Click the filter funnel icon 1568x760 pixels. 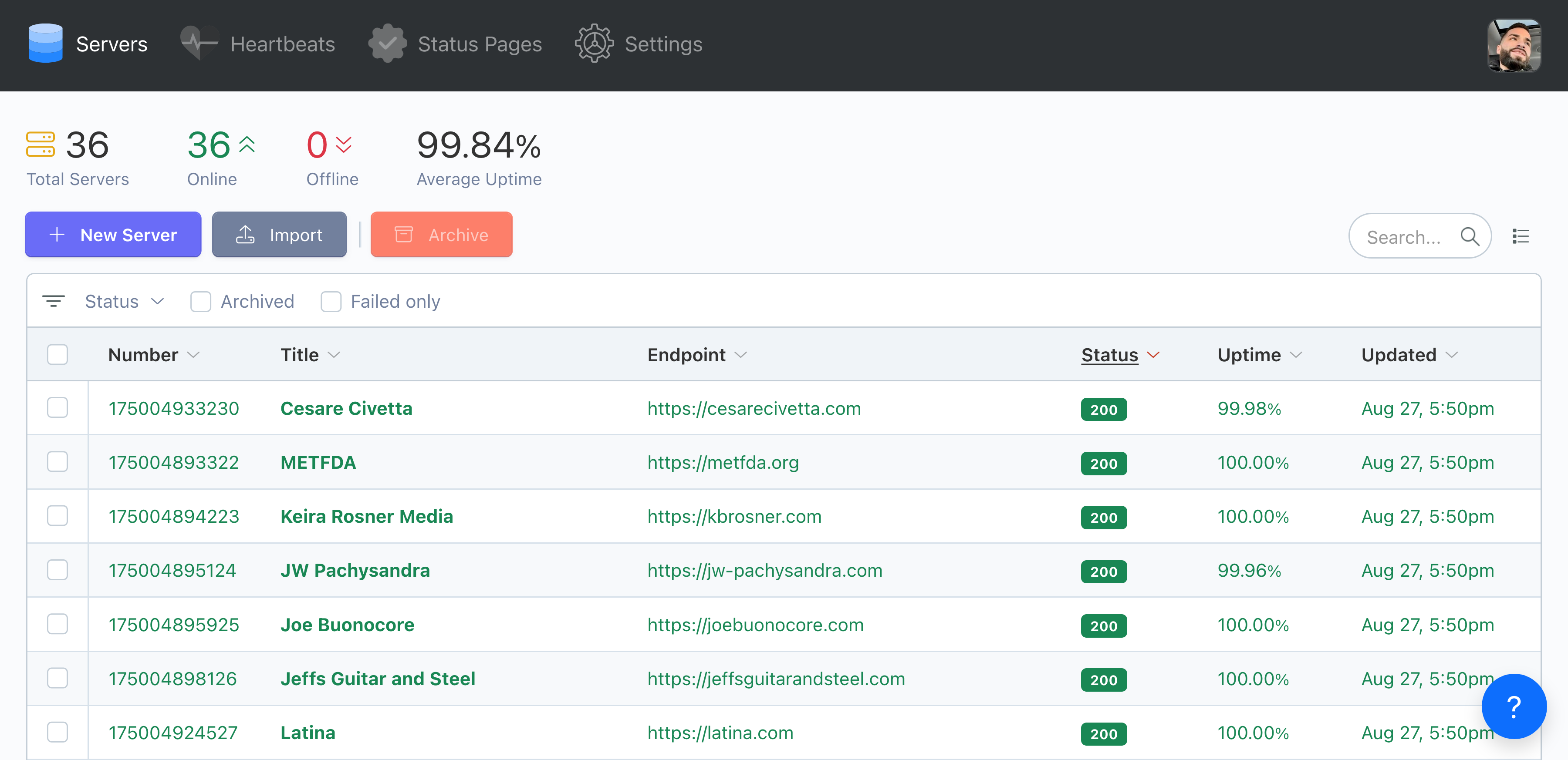(x=54, y=301)
